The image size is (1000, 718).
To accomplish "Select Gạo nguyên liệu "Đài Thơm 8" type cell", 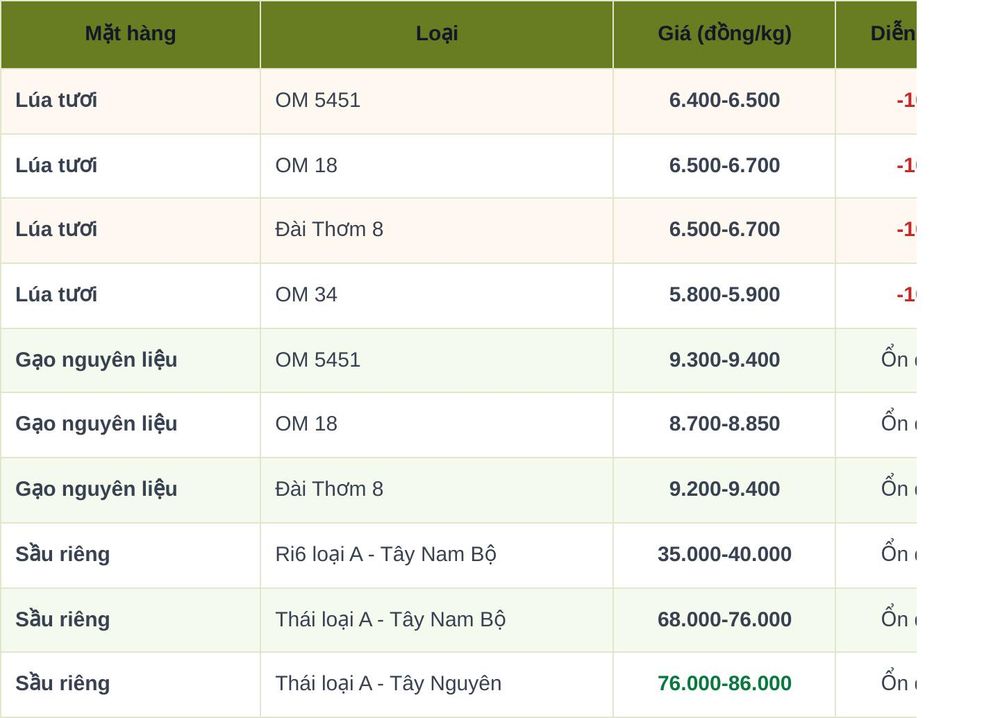I will pyautogui.click(x=437, y=489).
